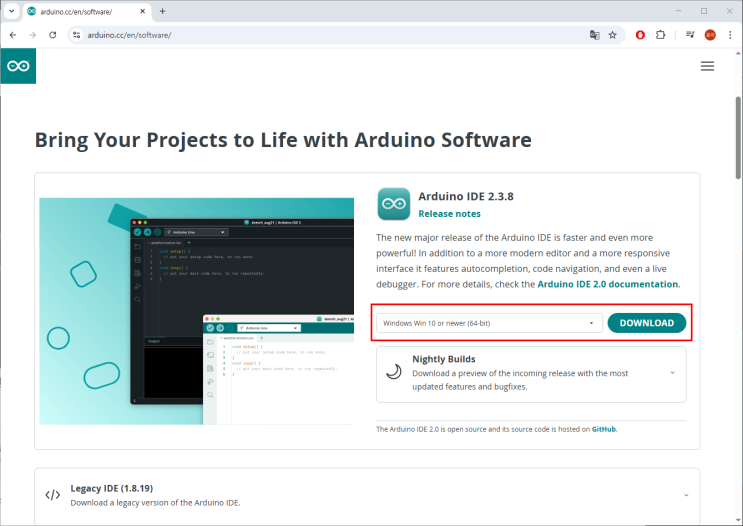Screen dimensions: 743x526
Task: Close the arduino.cc tab
Action: pos(143,11)
